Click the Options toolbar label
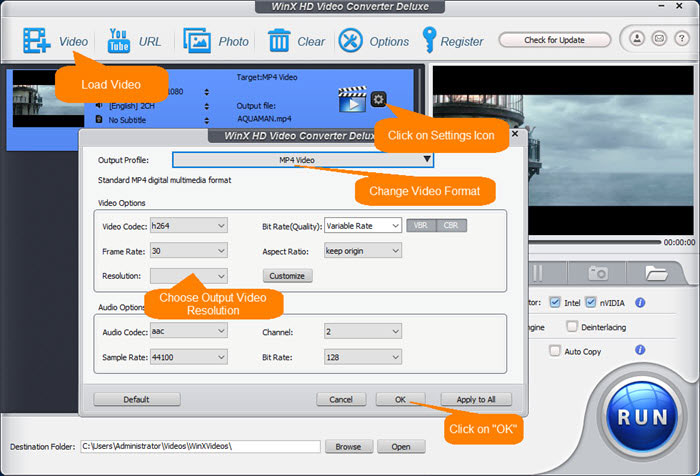The height and width of the screenshot is (476, 700). click(x=389, y=42)
